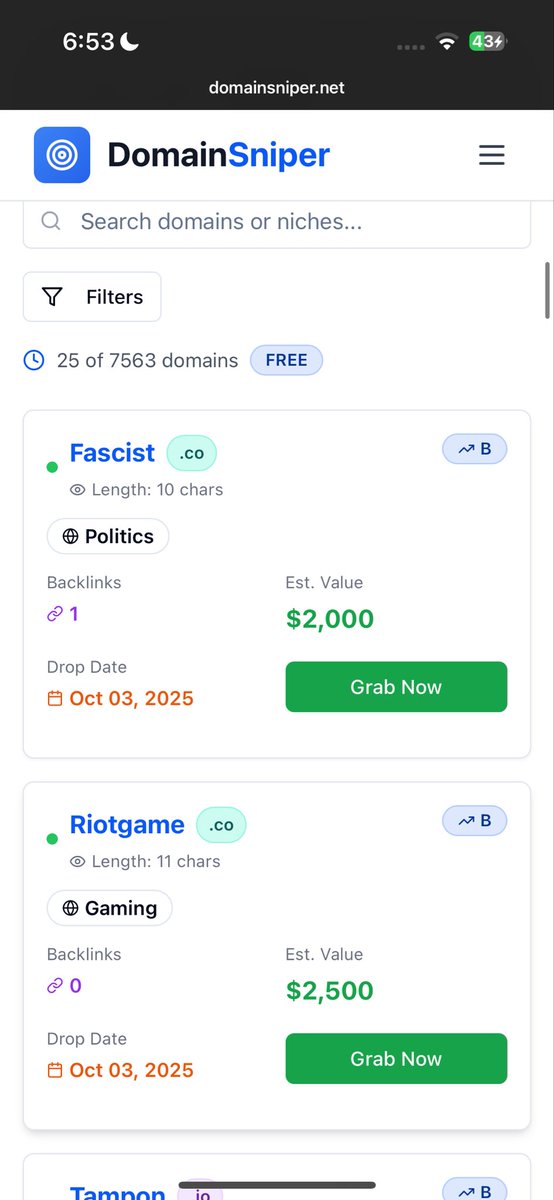Viewport: 554px width, 1200px height.
Task: Click the calendar icon on Fascist drop date
Action: pos(55,698)
